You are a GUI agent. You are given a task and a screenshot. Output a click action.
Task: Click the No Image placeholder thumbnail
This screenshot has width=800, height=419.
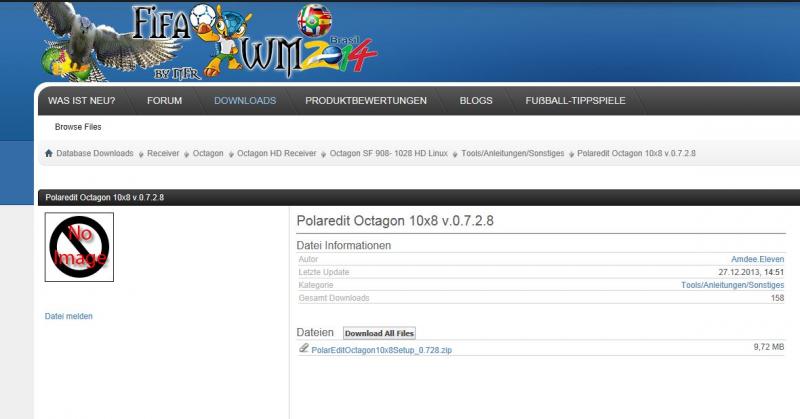[x=79, y=247]
